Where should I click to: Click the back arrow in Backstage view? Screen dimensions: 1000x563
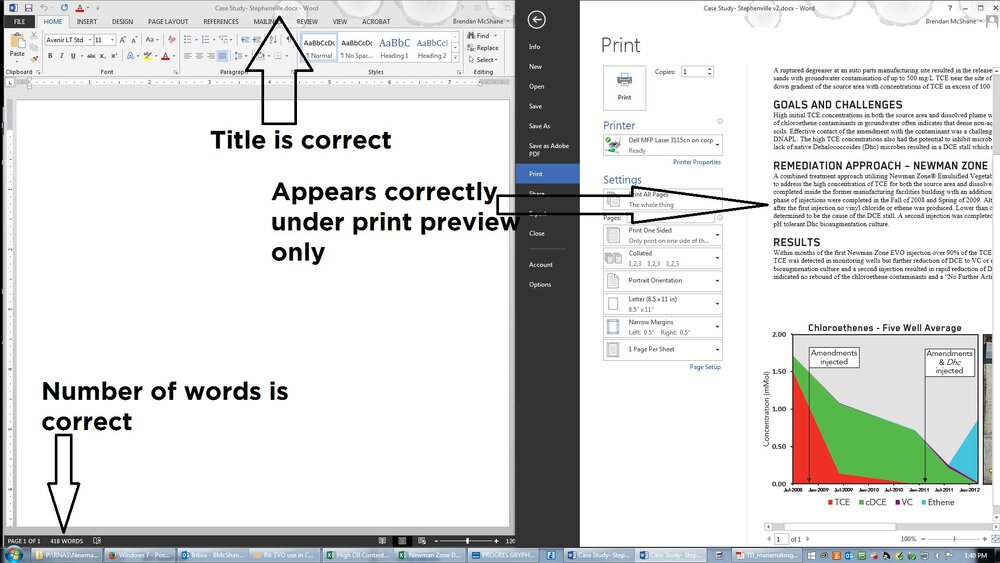[x=536, y=20]
